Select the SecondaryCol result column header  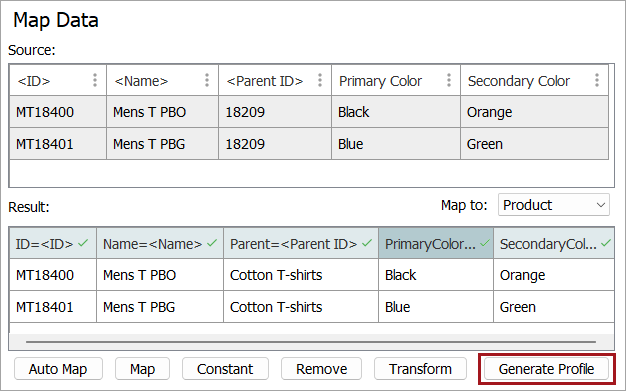pyautogui.click(x=554, y=243)
